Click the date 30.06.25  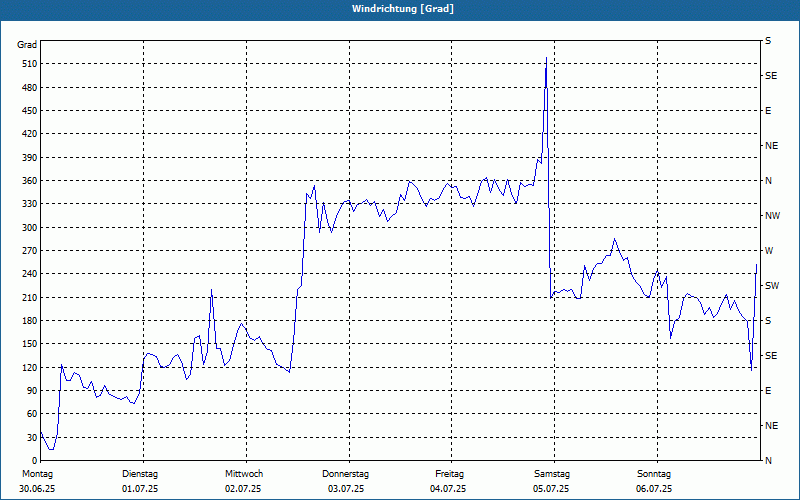click(x=37, y=489)
